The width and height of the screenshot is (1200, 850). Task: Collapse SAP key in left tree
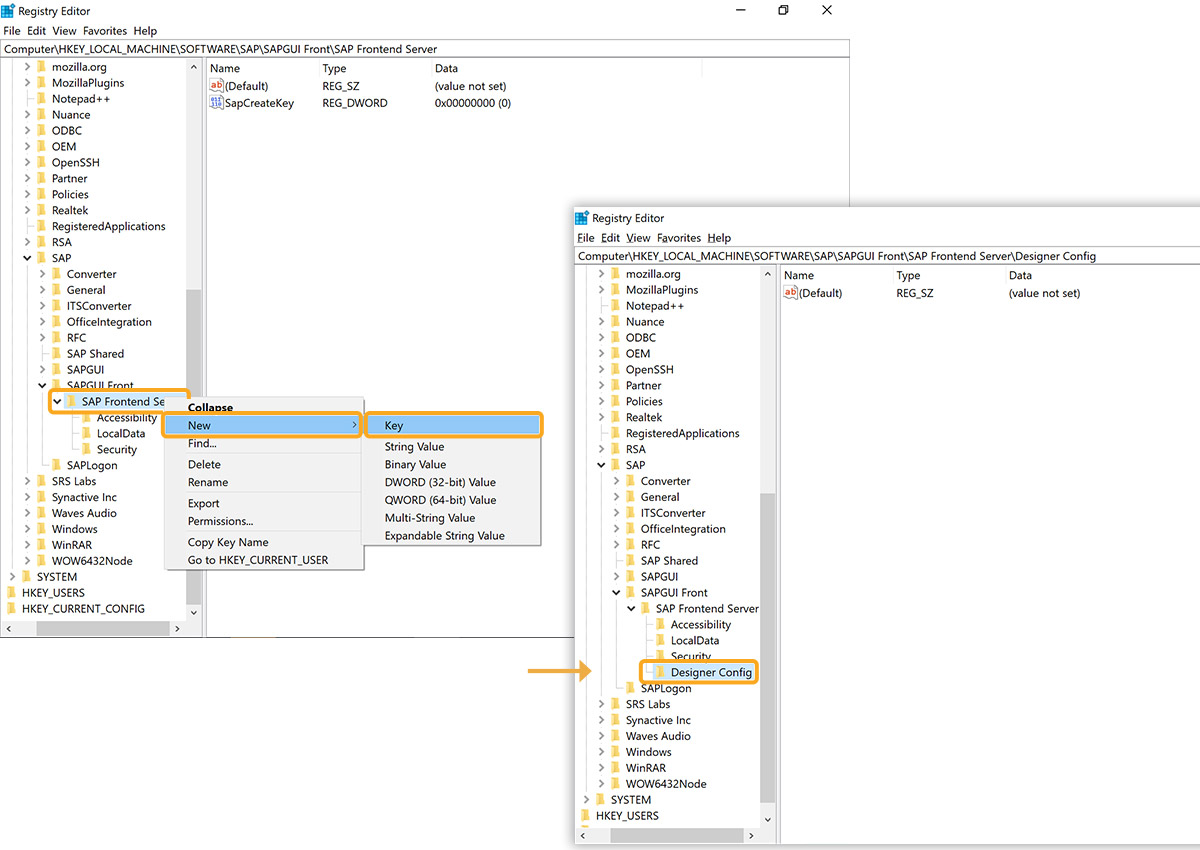pos(28,258)
